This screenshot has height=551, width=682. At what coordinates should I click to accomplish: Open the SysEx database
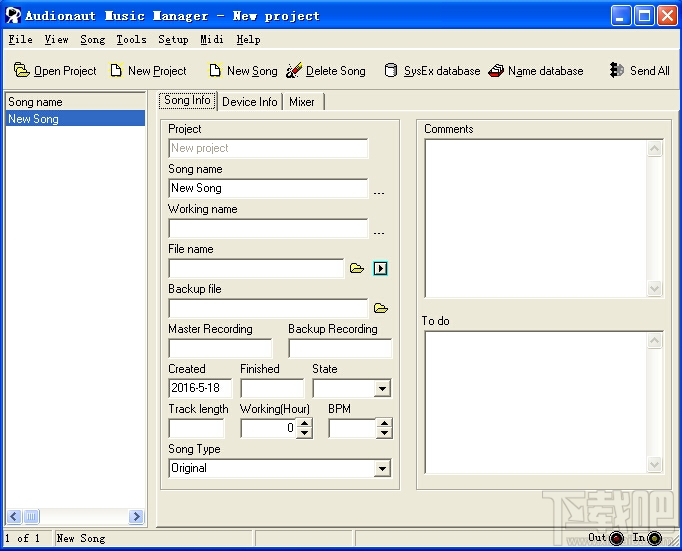pyautogui.click(x=391, y=70)
